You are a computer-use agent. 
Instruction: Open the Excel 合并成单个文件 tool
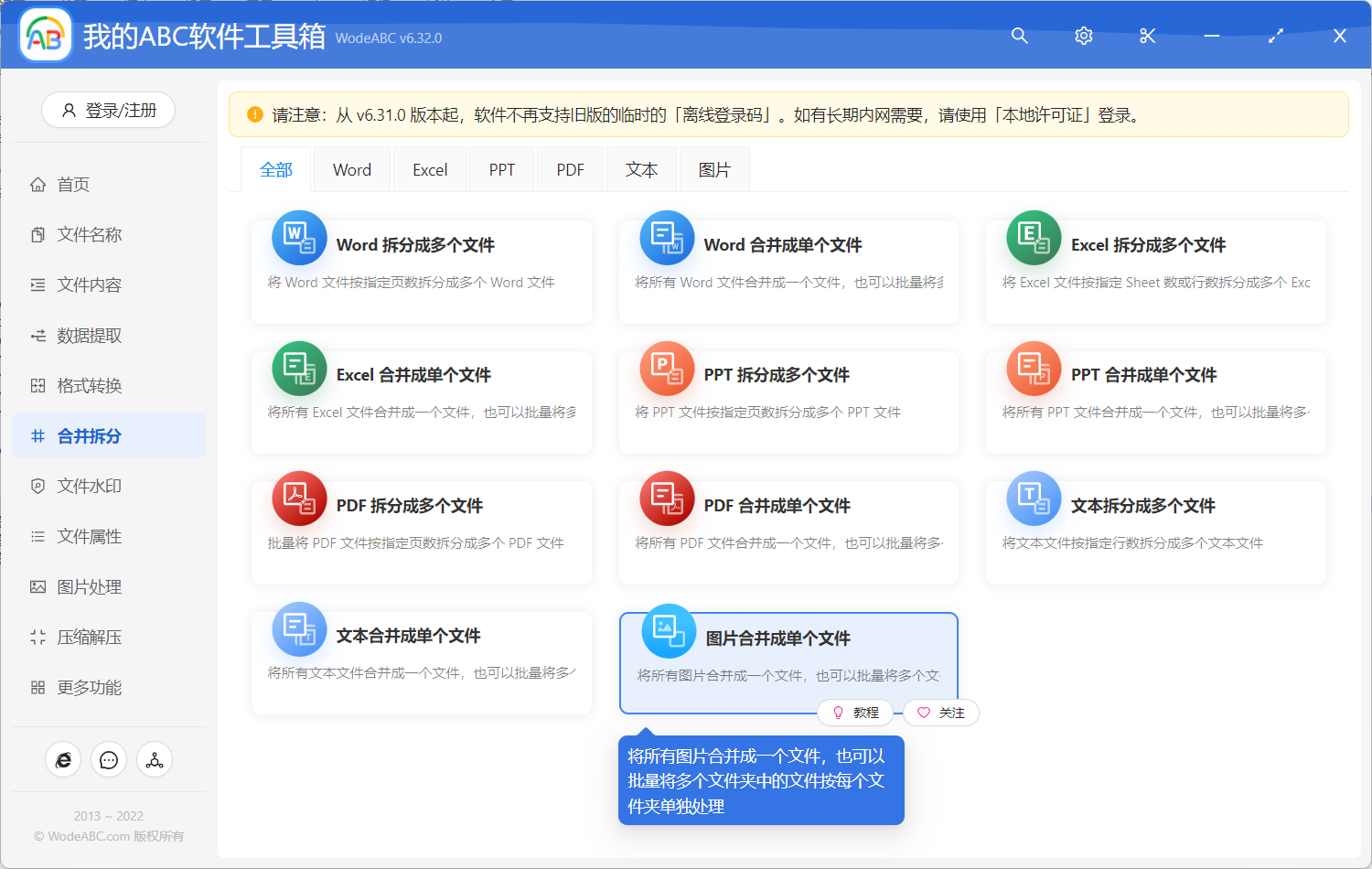pos(421,374)
